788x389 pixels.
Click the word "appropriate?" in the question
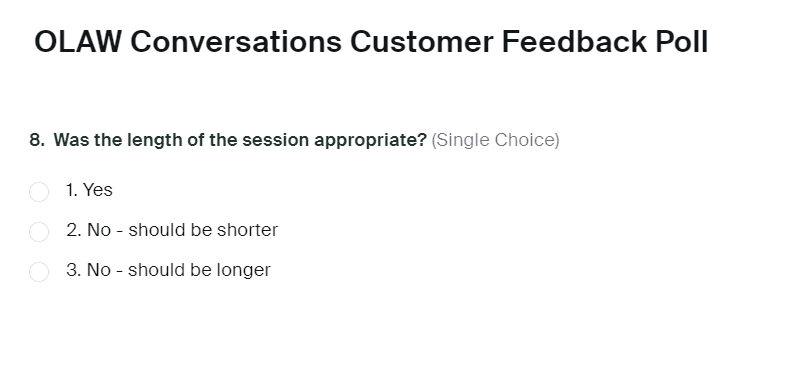[x=370, y=141]
